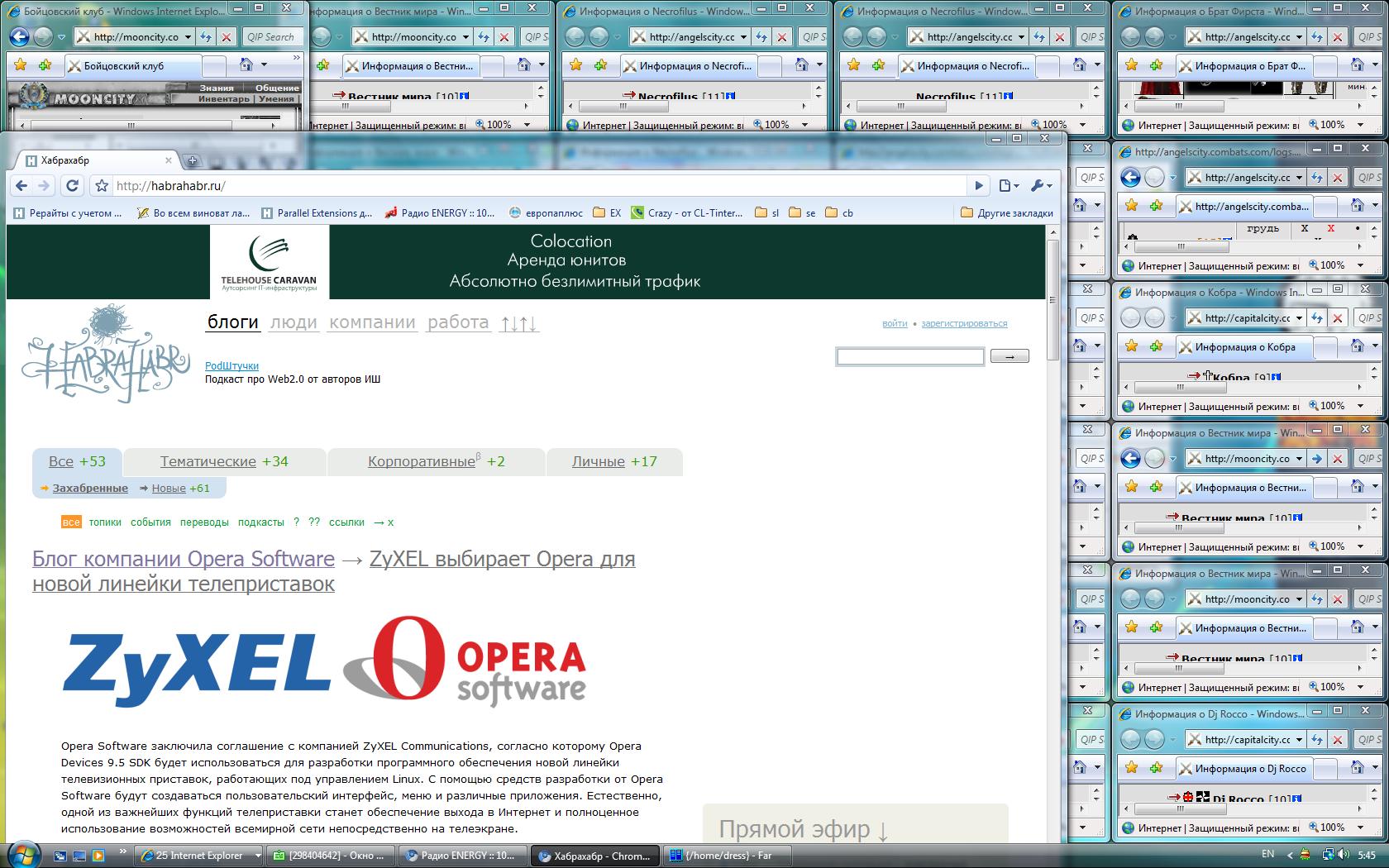Screen dimensions: 1389x868
Task: Switch to the Тематические blogs tab
Action: tap(224, 461)
